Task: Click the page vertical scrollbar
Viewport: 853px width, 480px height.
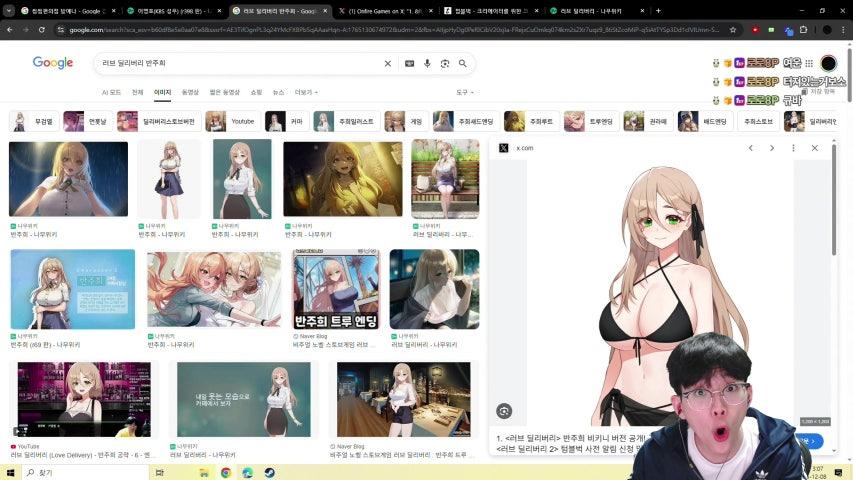Action: (x=849, y=75)
